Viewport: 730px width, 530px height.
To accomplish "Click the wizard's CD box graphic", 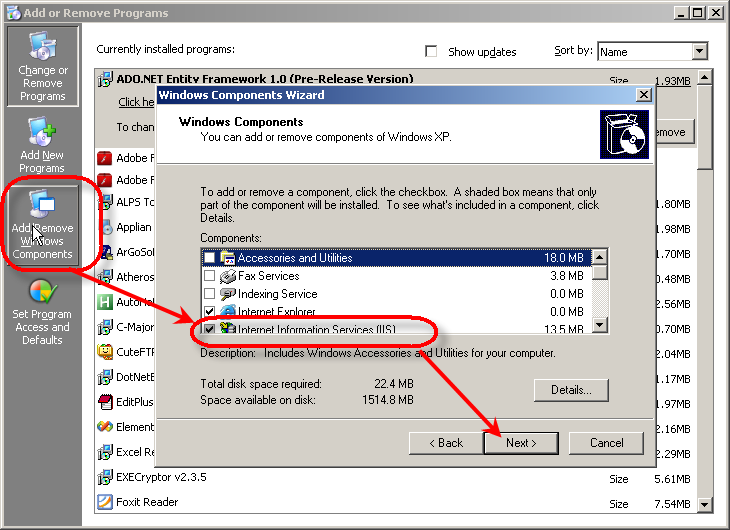I will click(x=624, y=134).
